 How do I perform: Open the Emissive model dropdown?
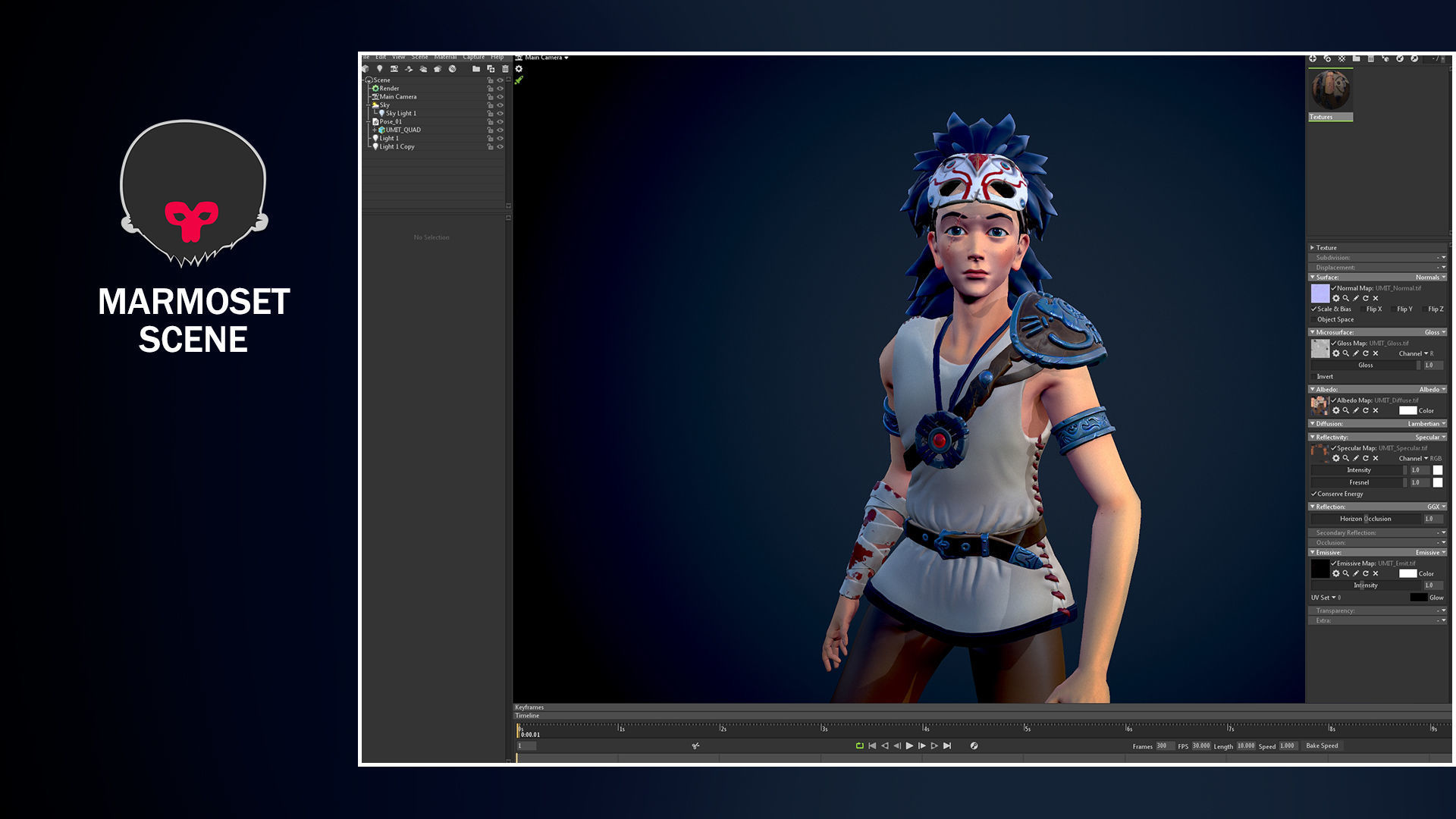(1430, 553)
